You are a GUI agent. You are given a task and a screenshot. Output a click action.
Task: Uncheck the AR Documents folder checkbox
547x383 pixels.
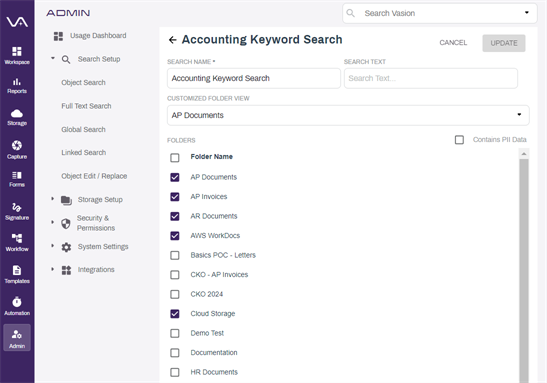175,216
